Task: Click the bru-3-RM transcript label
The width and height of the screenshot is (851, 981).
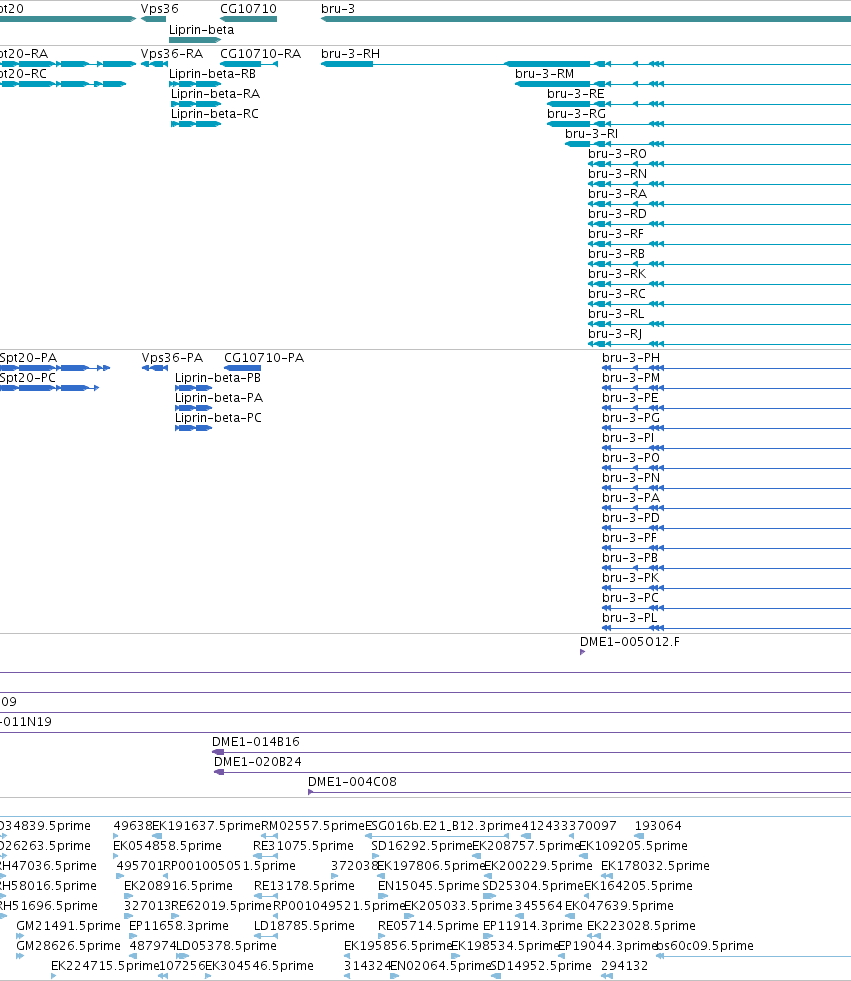Action: pos(544,74)
